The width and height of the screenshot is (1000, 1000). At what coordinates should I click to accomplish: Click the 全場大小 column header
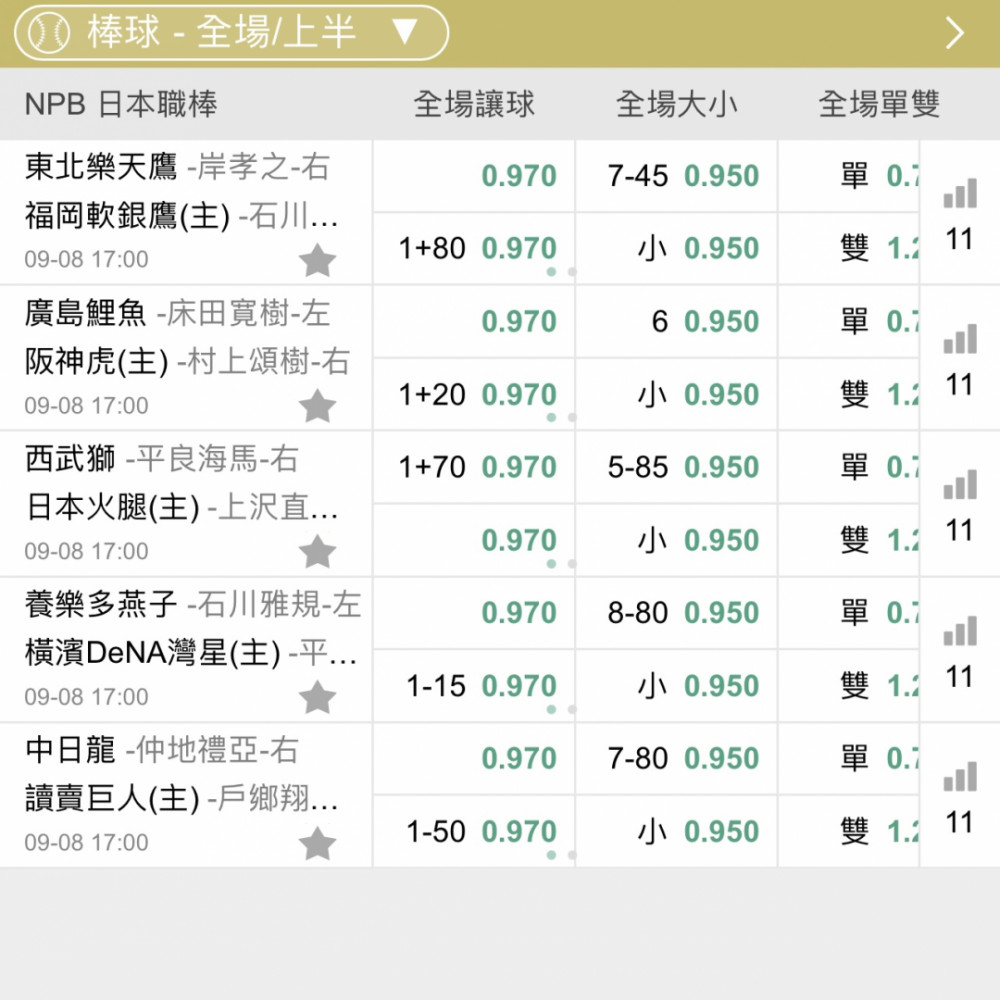676,104
